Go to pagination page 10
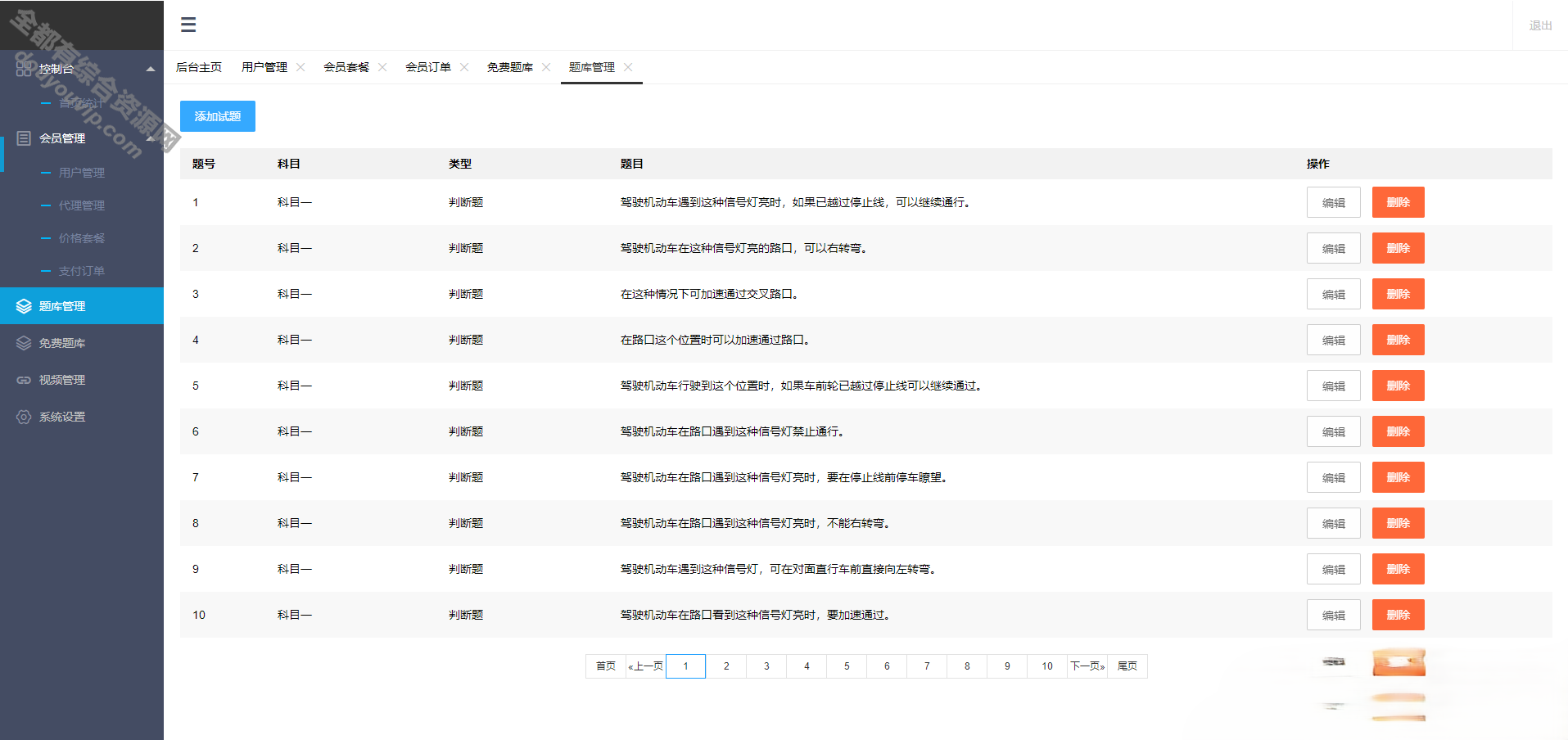This screenshot has height=740, width=1568. (1047, 666)
